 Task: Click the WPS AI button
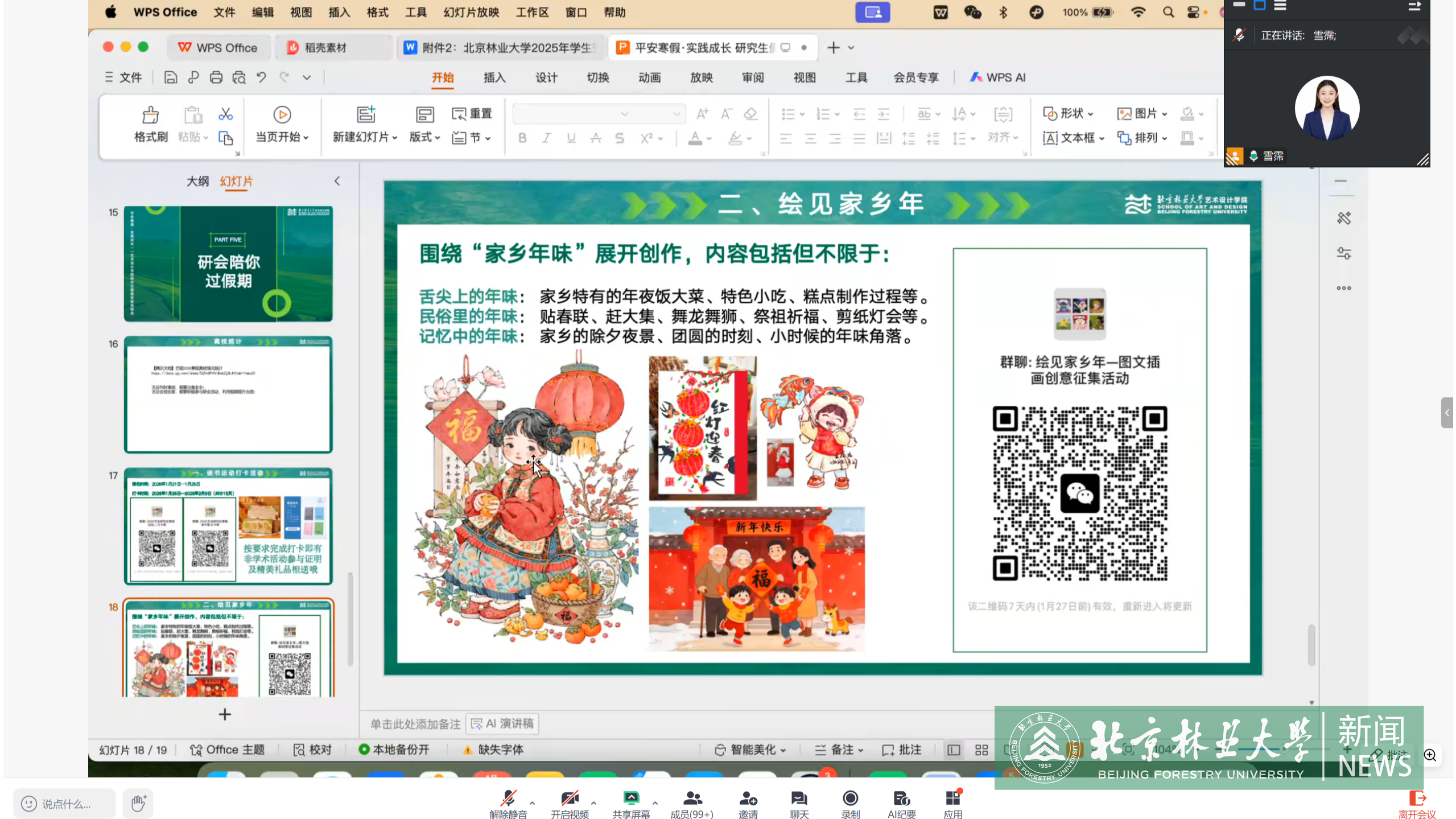coord(998,77)
